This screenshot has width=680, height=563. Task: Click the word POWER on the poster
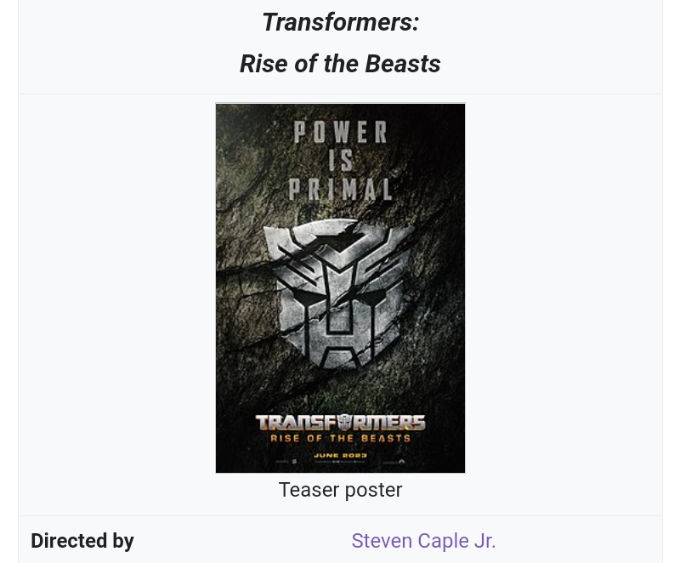pyautogui.click(x=340, y=133)
